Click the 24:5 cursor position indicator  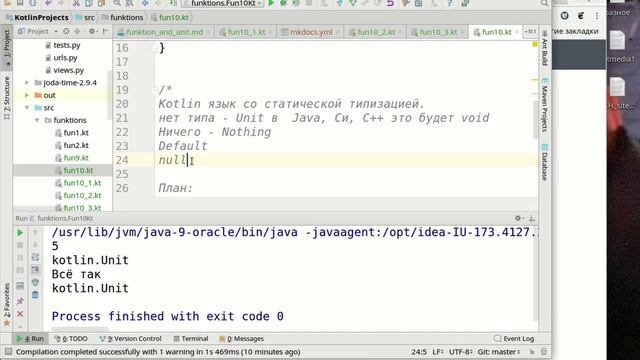(419, 351)
